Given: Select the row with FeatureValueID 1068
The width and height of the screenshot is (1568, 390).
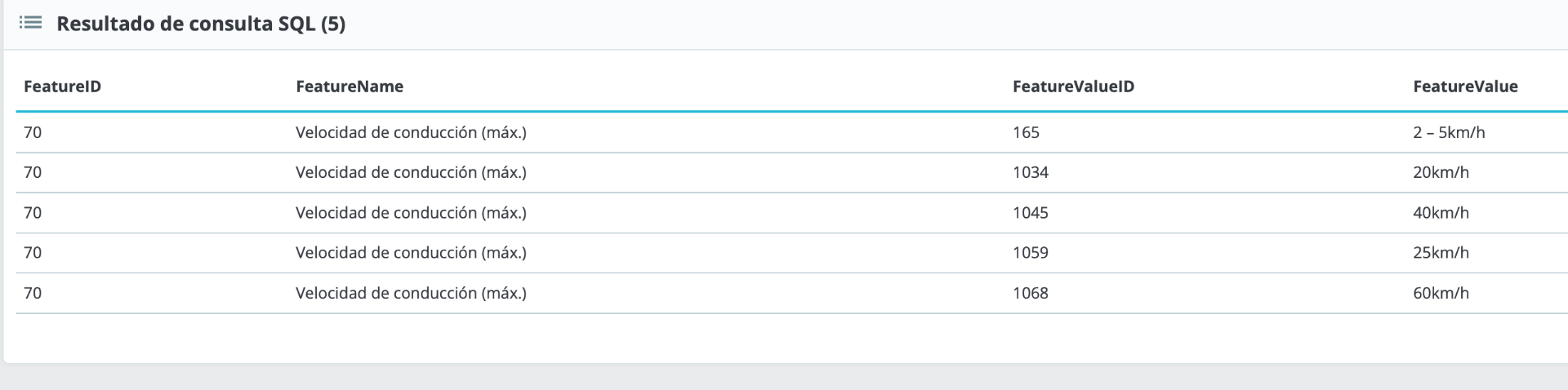Looking at the screenshot, I should click(792, 293).
